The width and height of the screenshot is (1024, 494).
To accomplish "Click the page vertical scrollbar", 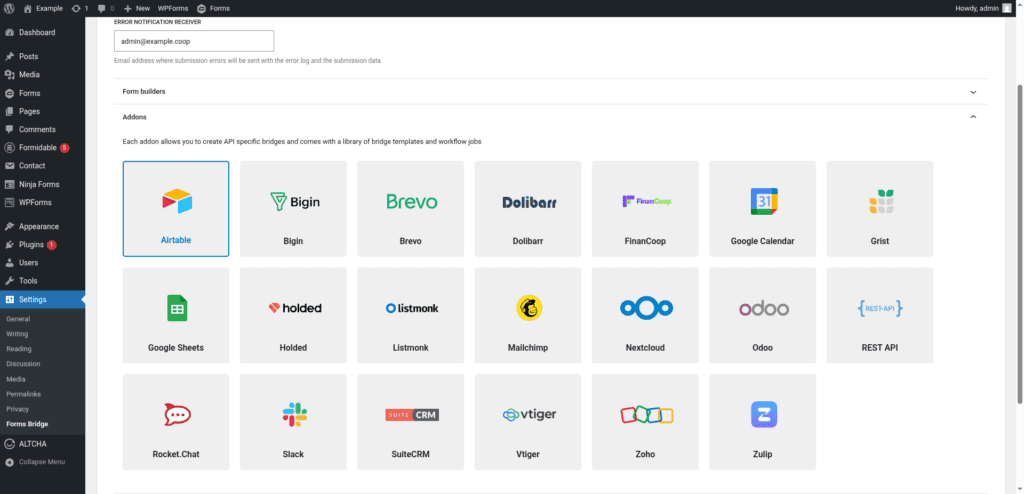I will coord(1020,245).
